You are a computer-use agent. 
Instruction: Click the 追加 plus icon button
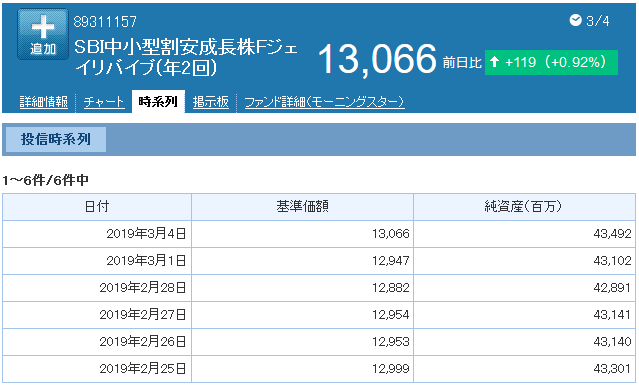(x=43, y=34)
